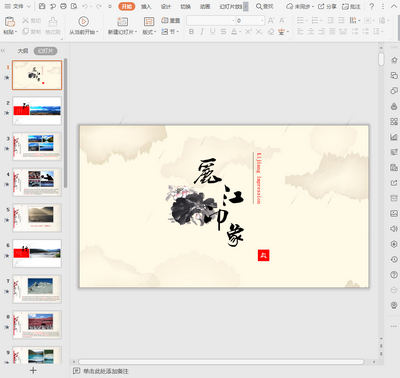Expand the New Slide dropdown arrow

[136, 32]
